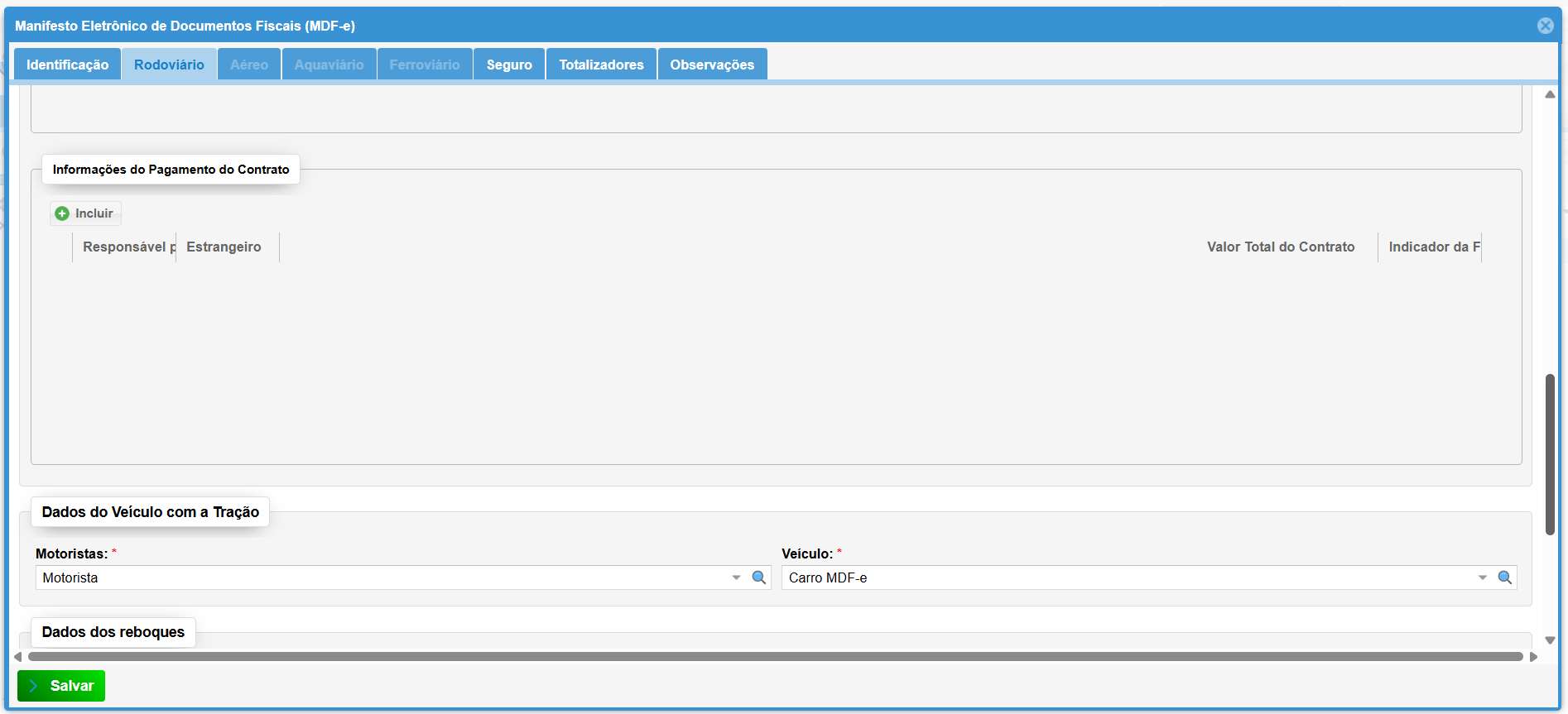Search vehicles with Veículo magnifier icon

click(x=1505, y=577)
